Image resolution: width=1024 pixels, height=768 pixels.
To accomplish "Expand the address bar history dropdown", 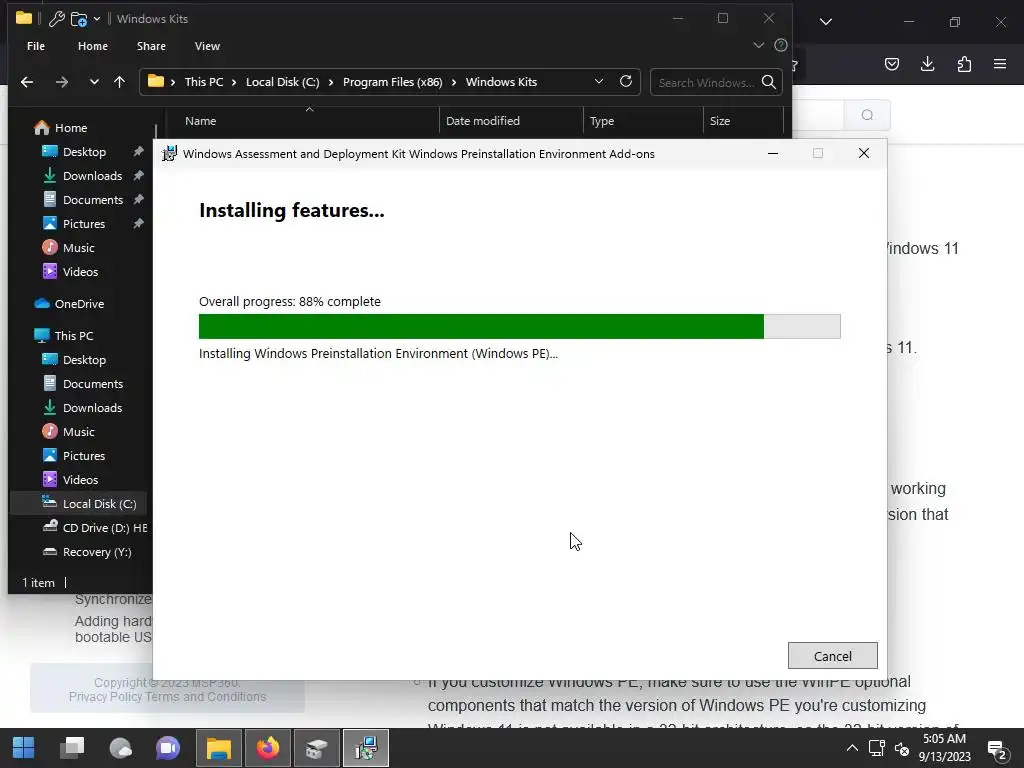I will pyautogui.click(x=599, y=82).
